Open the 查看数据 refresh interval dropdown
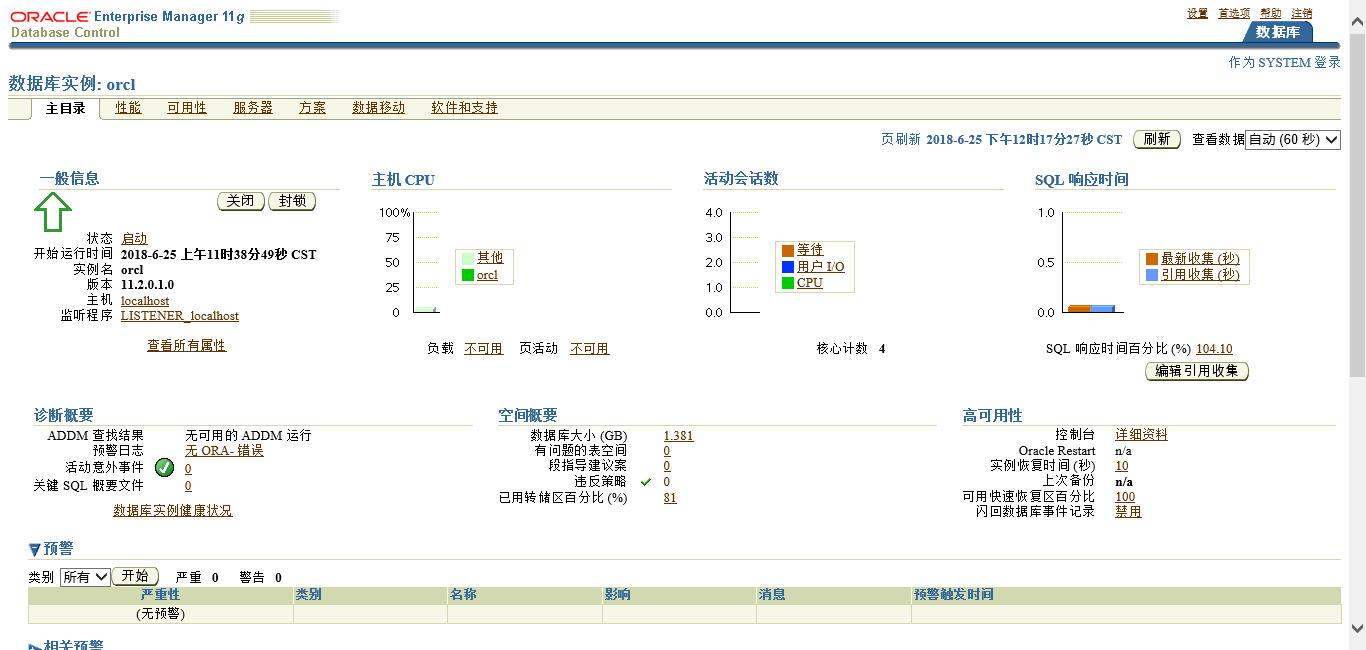1366x650 pixels. 1293,140
